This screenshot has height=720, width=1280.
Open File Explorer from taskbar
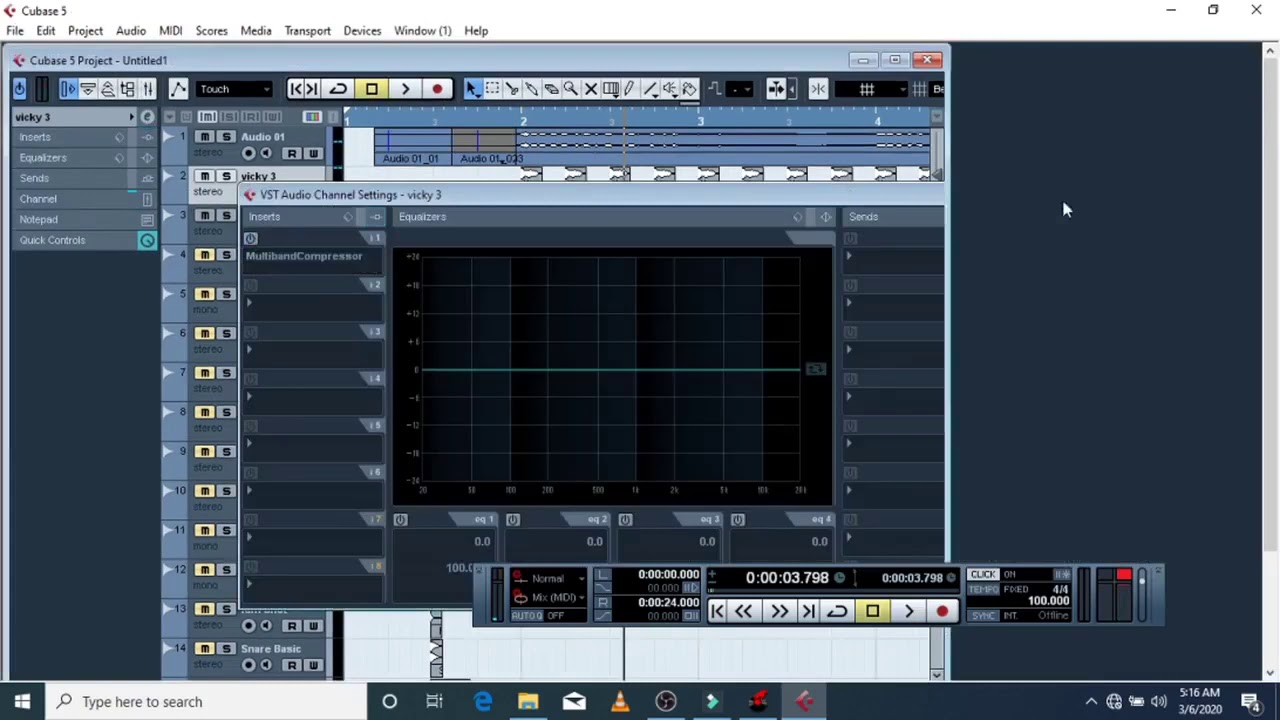(x=528, y=702)
